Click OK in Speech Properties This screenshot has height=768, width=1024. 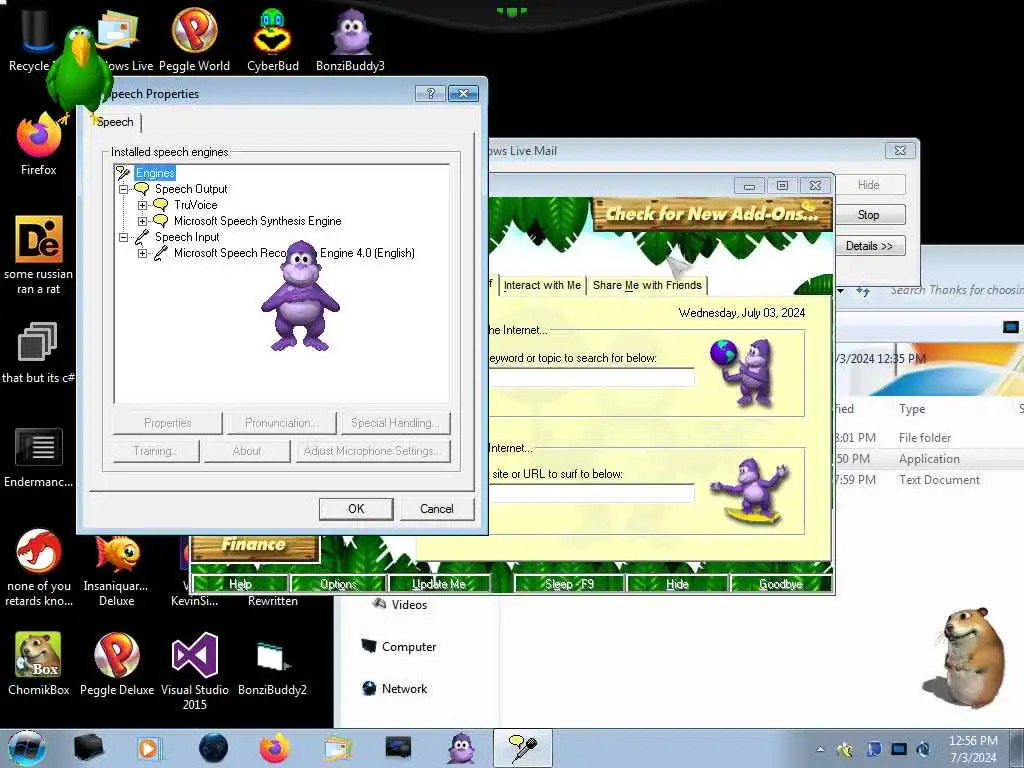[356, 509]
